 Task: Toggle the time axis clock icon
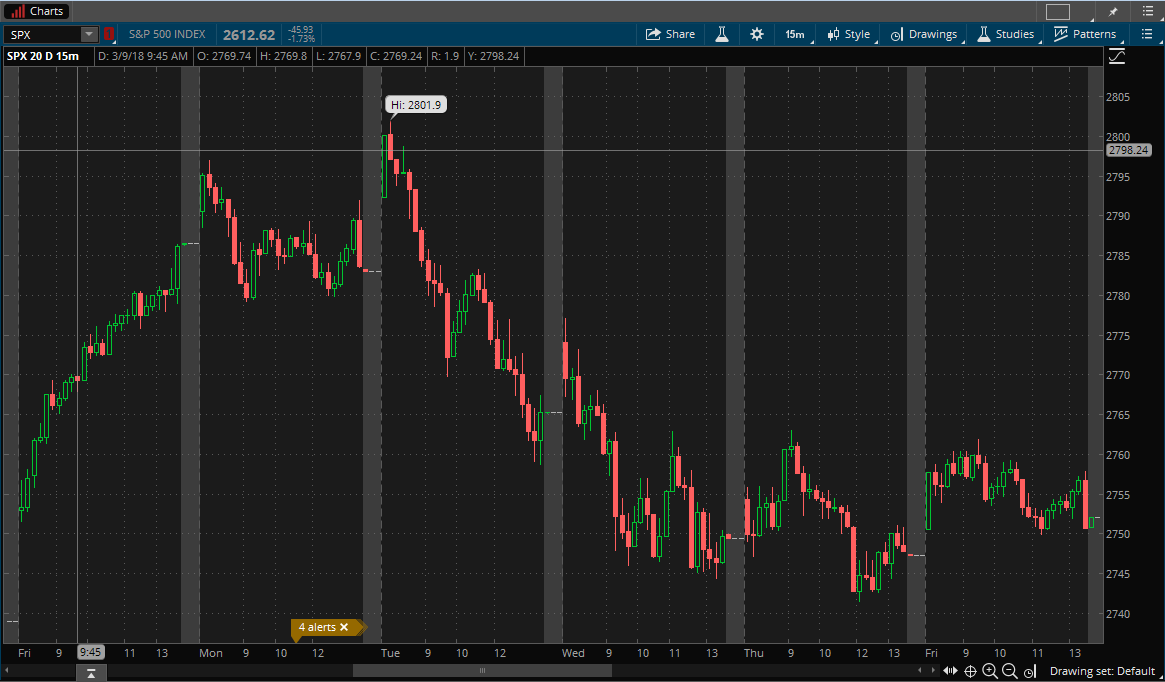pyautogui.click(x=1029, y=671)
